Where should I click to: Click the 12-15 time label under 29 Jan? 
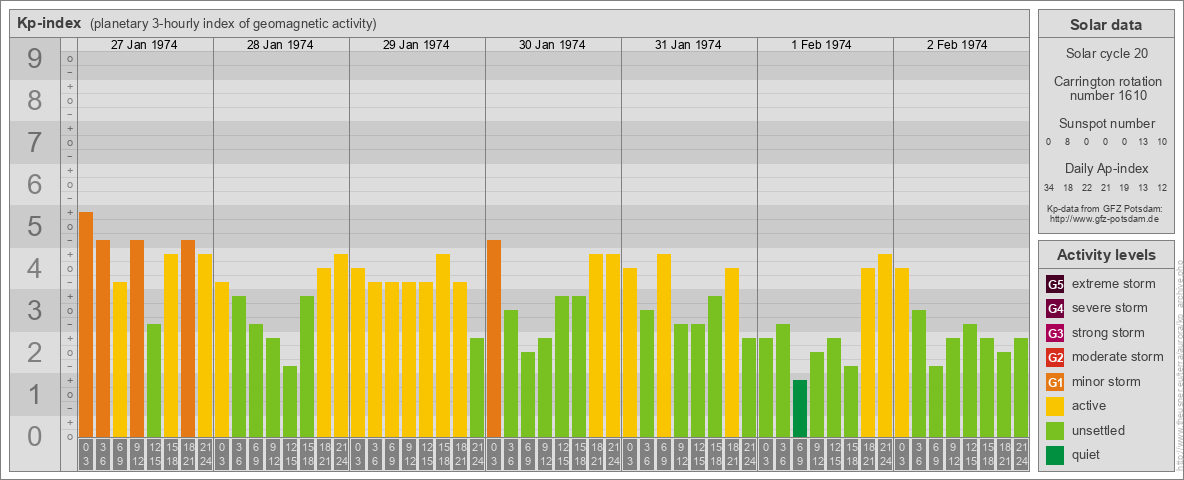pos(426,455)
